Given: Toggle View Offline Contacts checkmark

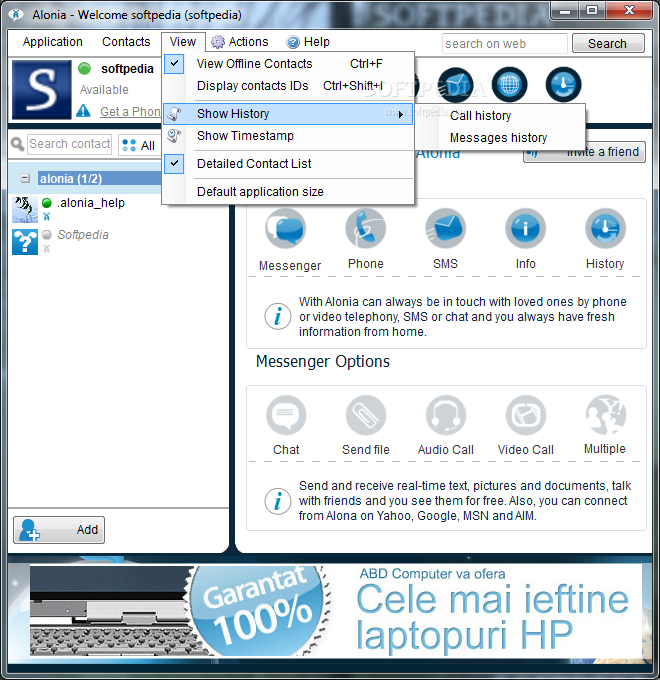Looking at the screenshot, I should coord(174,64).
